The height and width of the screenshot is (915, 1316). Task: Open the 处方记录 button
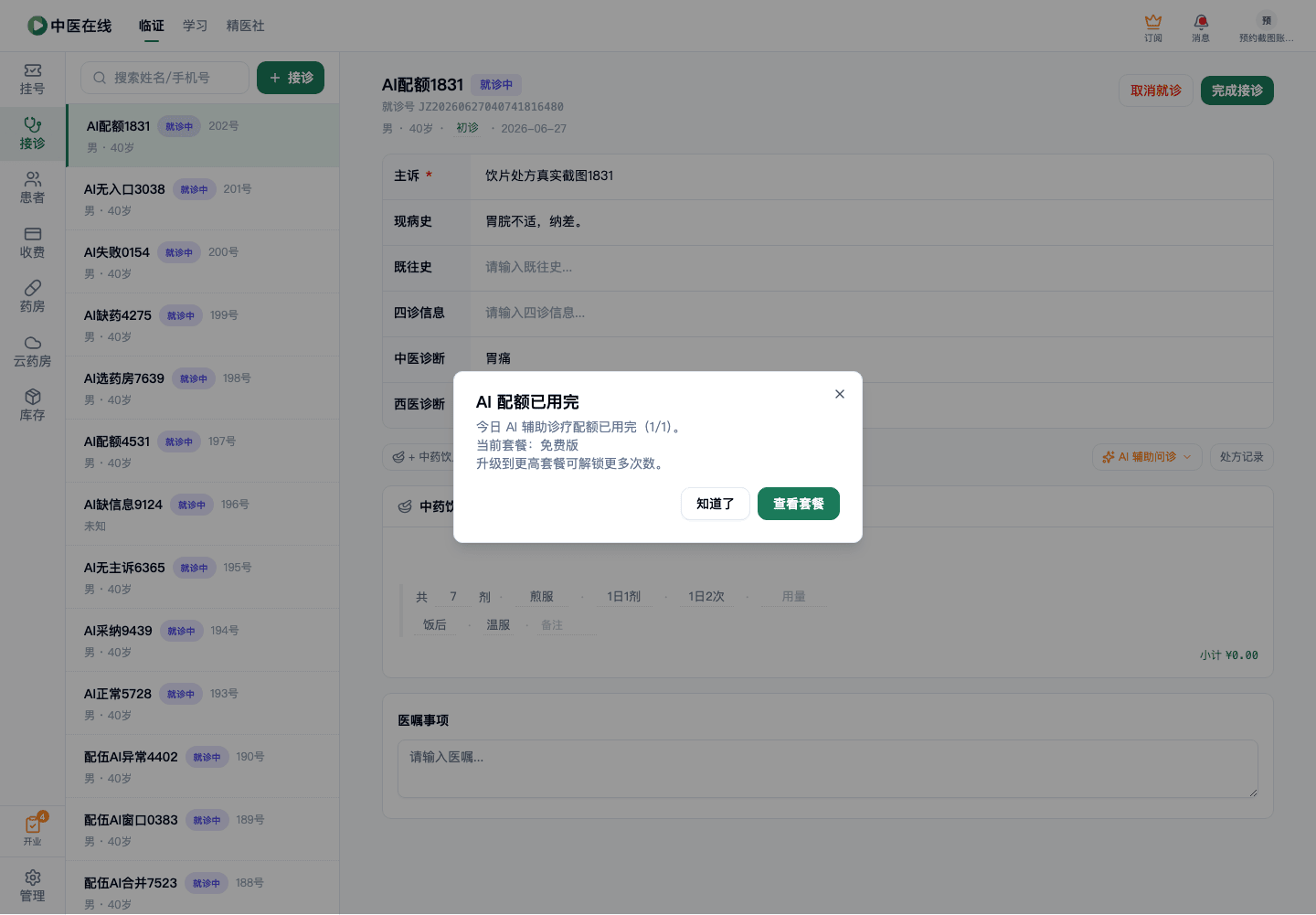click(1242, 457)
